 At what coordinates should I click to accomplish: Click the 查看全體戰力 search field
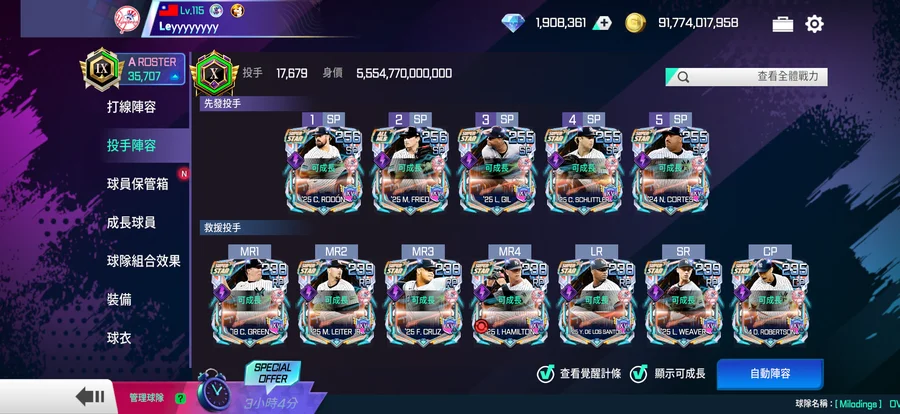tap(746, 76)
